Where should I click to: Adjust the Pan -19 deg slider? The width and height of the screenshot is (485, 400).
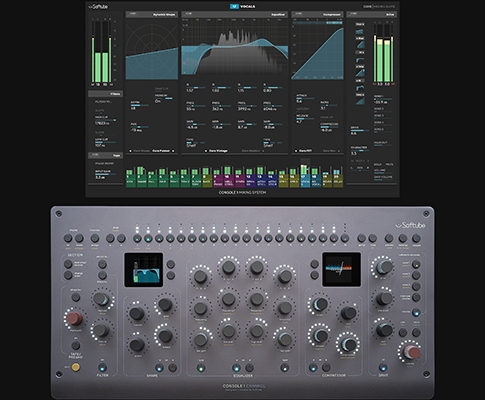(140, 127)
